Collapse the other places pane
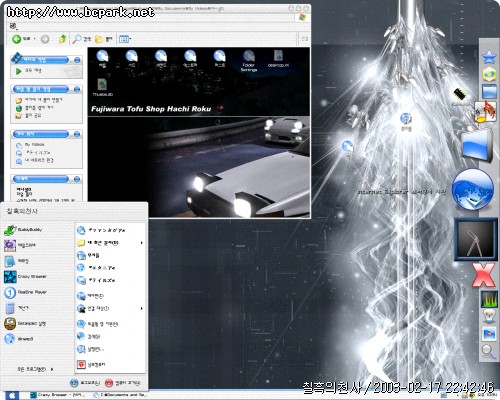500x400 pixels. 77,134
